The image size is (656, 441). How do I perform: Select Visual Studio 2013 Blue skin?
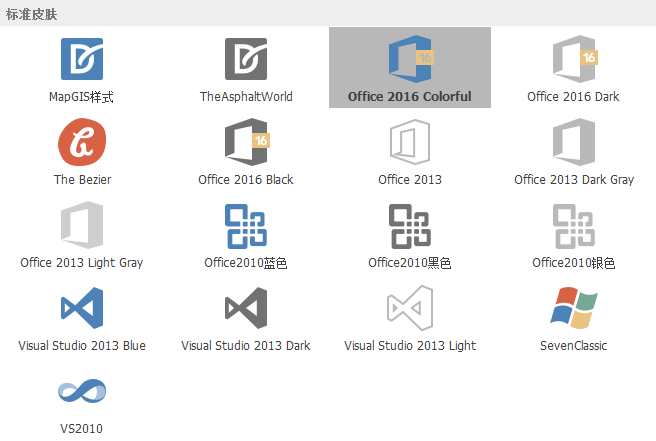point(81,308)
